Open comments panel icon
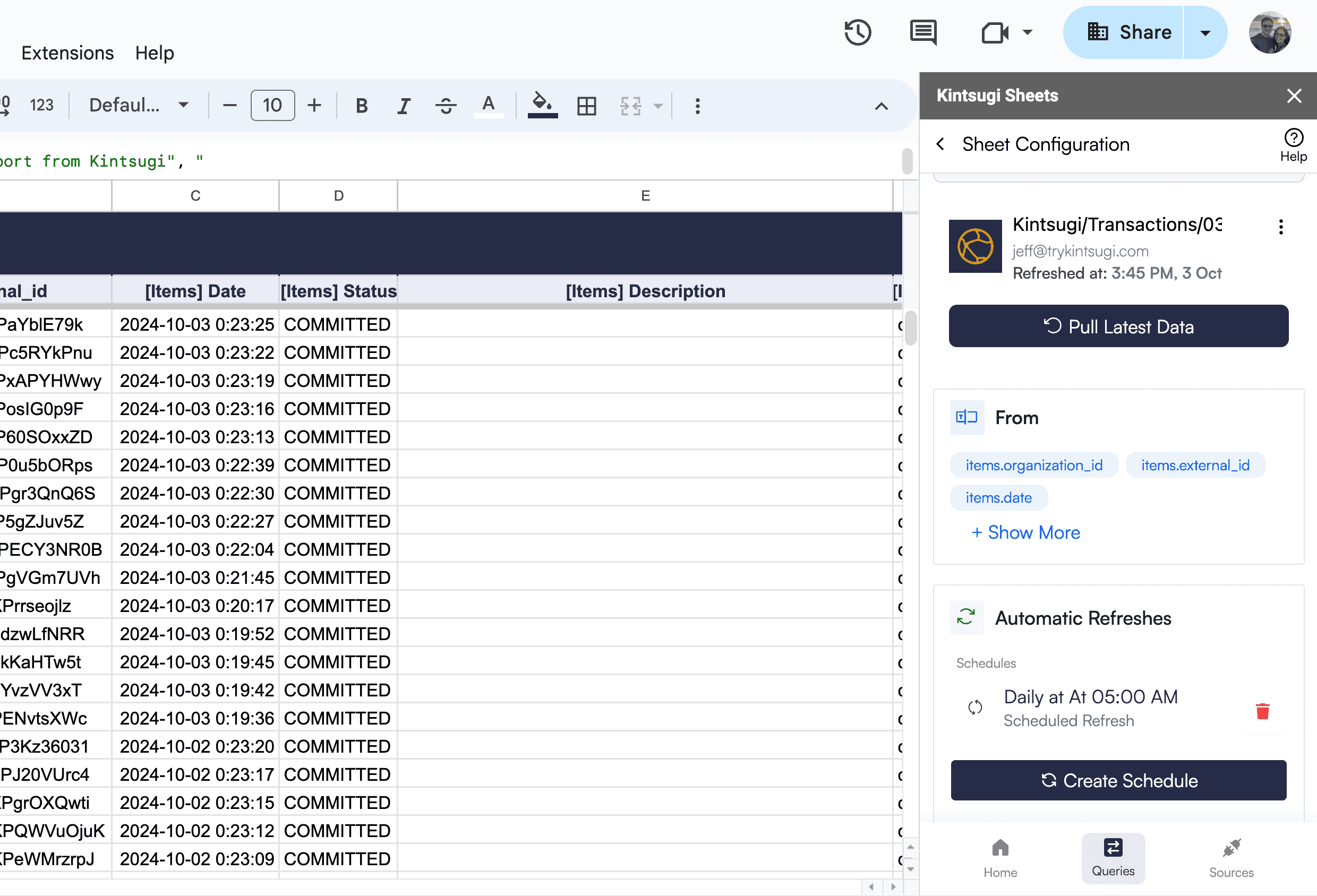 click(923, 32)
